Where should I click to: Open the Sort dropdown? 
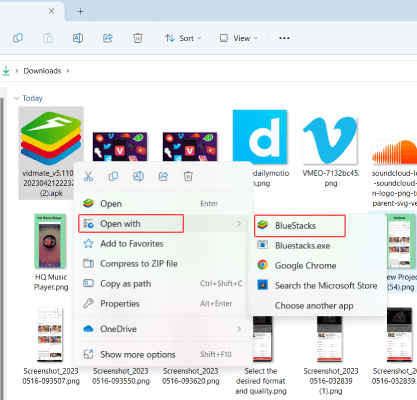(183, 38)
